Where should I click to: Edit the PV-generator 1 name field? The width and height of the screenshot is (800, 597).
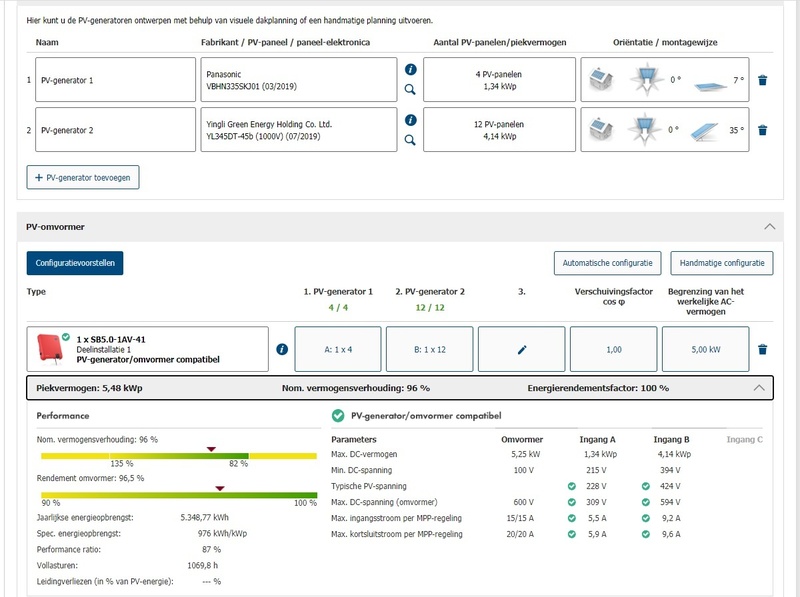[x=115, y=80]
